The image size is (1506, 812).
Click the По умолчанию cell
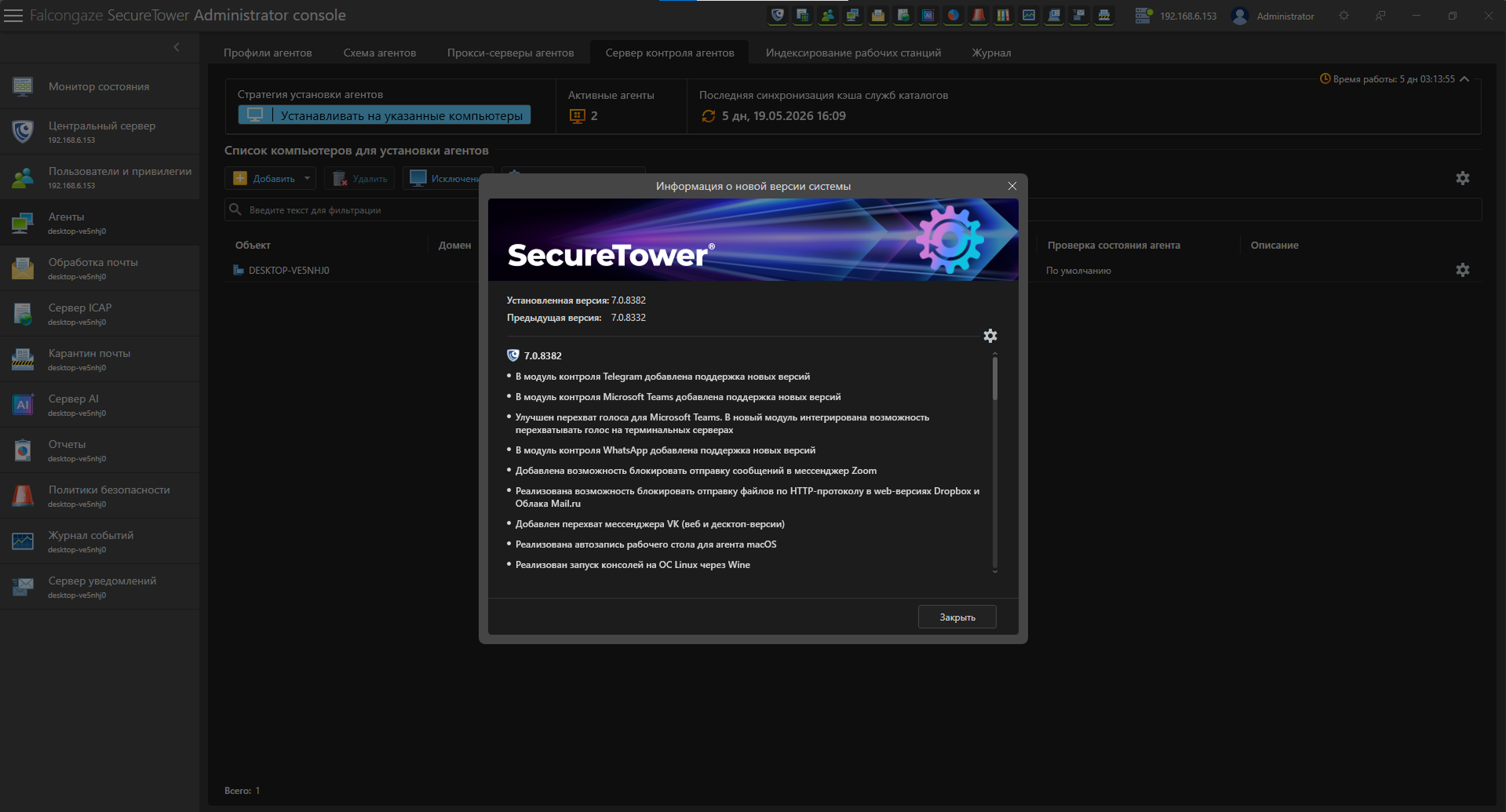click(1078, 271)
